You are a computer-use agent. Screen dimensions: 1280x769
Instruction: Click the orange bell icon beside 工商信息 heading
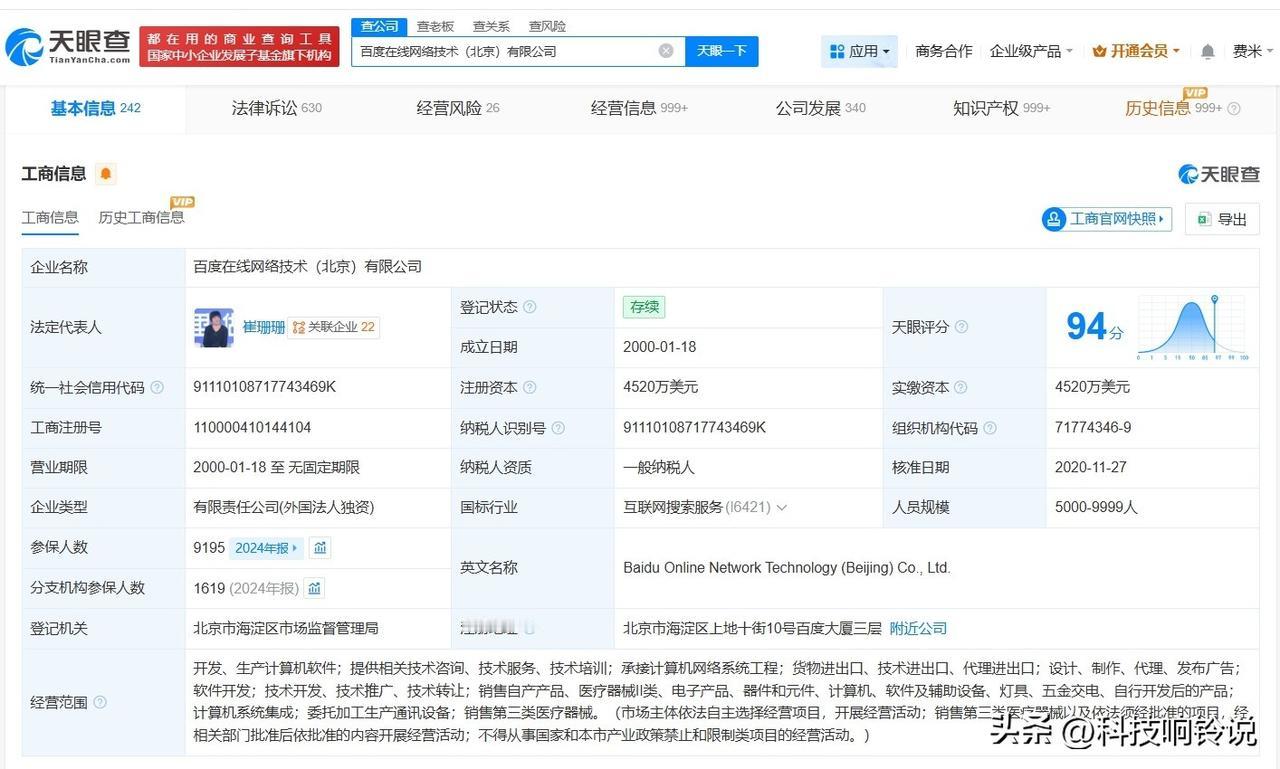(x=106, y=174)
